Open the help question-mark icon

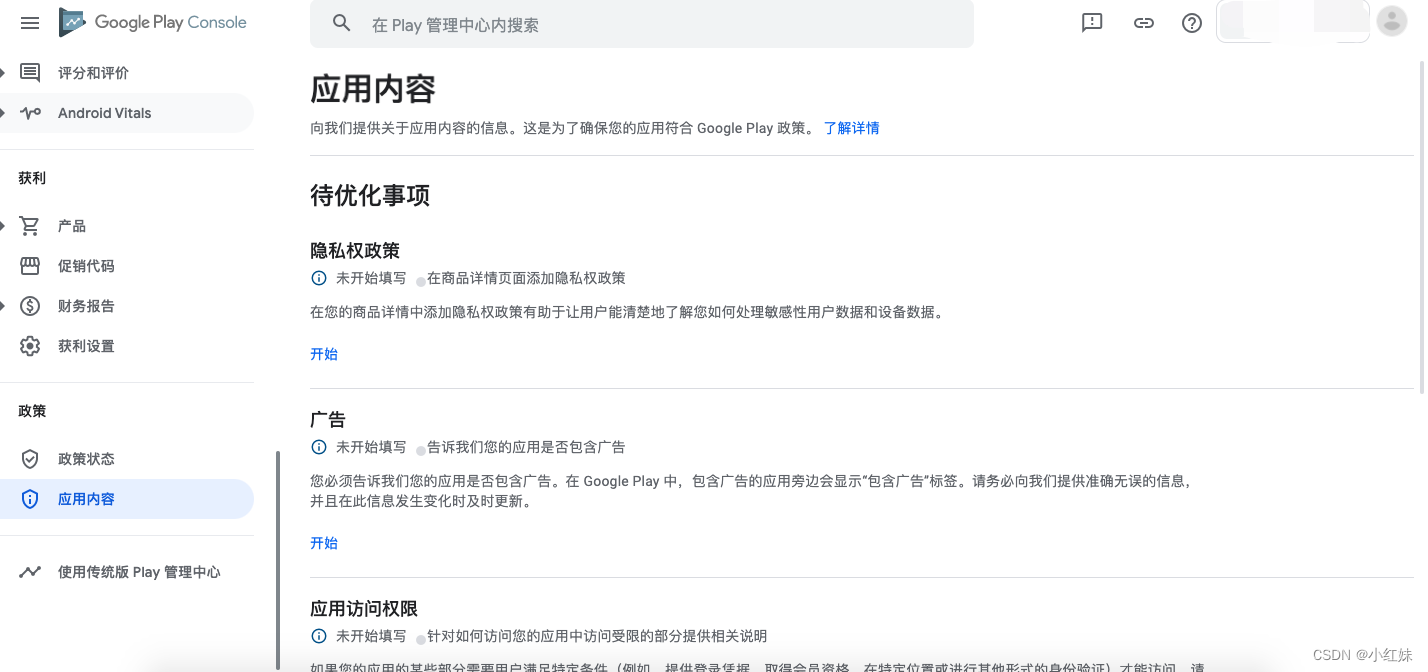coord(1191,22)
